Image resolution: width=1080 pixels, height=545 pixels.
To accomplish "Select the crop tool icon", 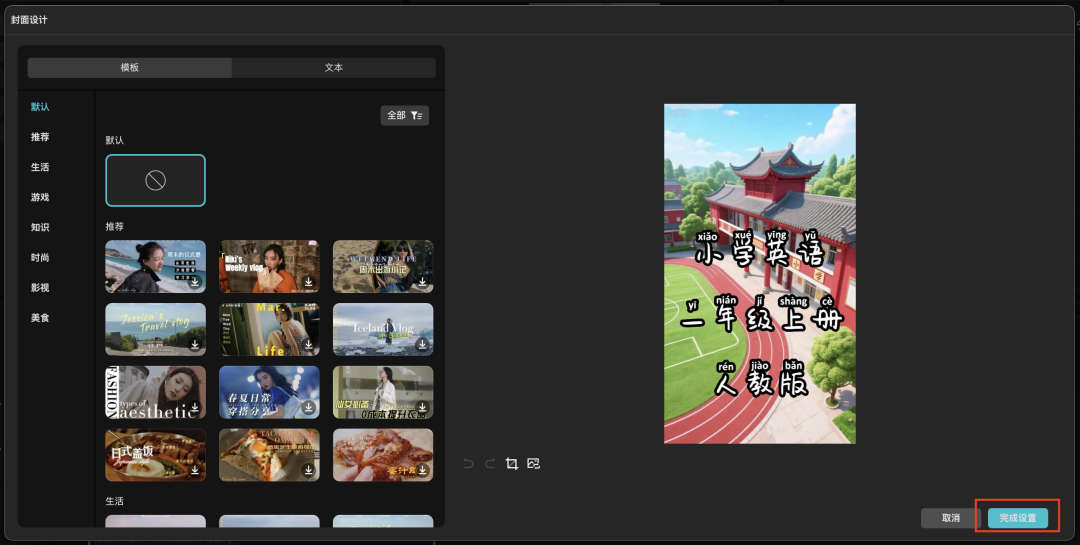I will 512,464.
